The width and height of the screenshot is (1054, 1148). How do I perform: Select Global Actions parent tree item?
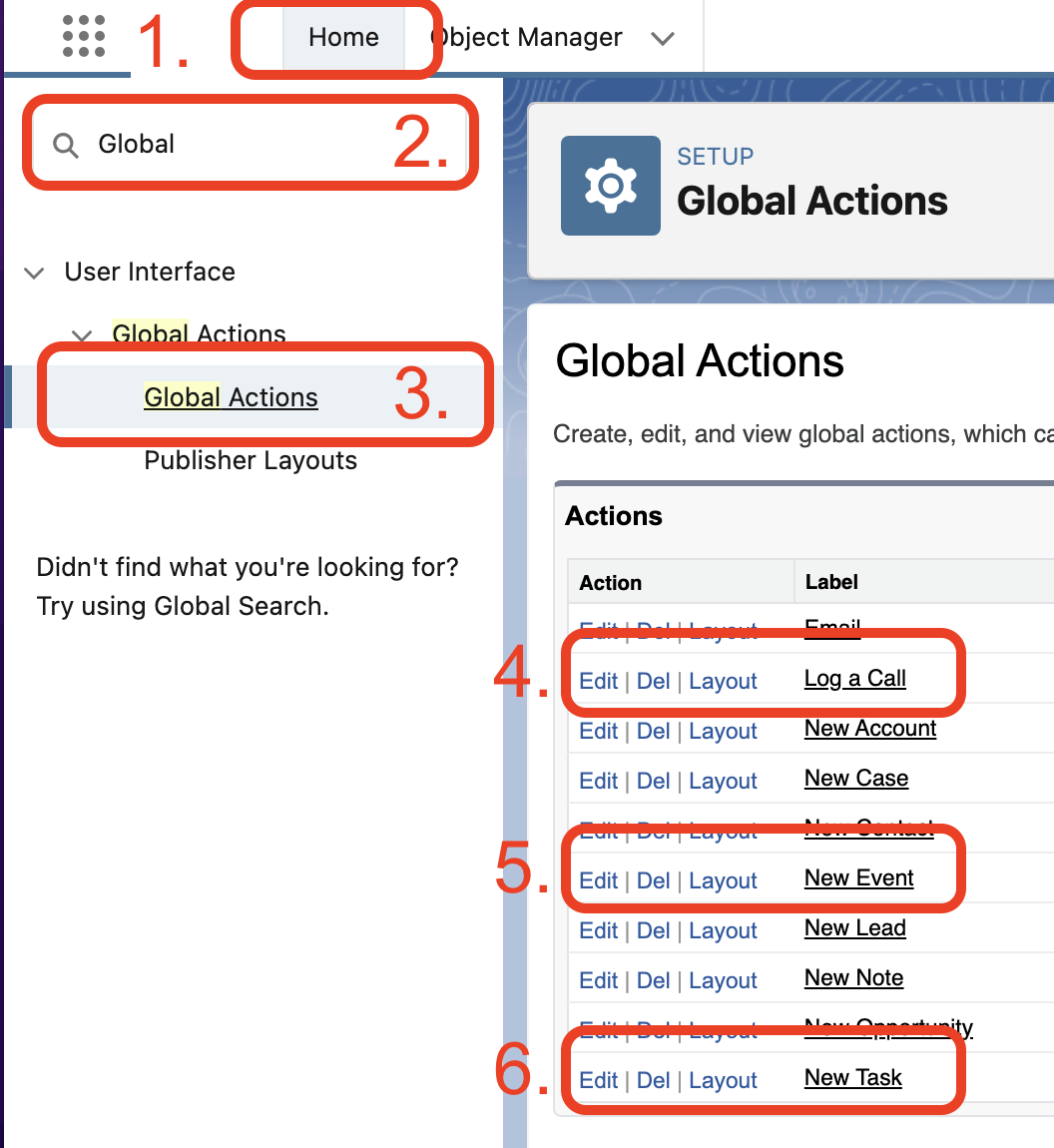(199, 333)
